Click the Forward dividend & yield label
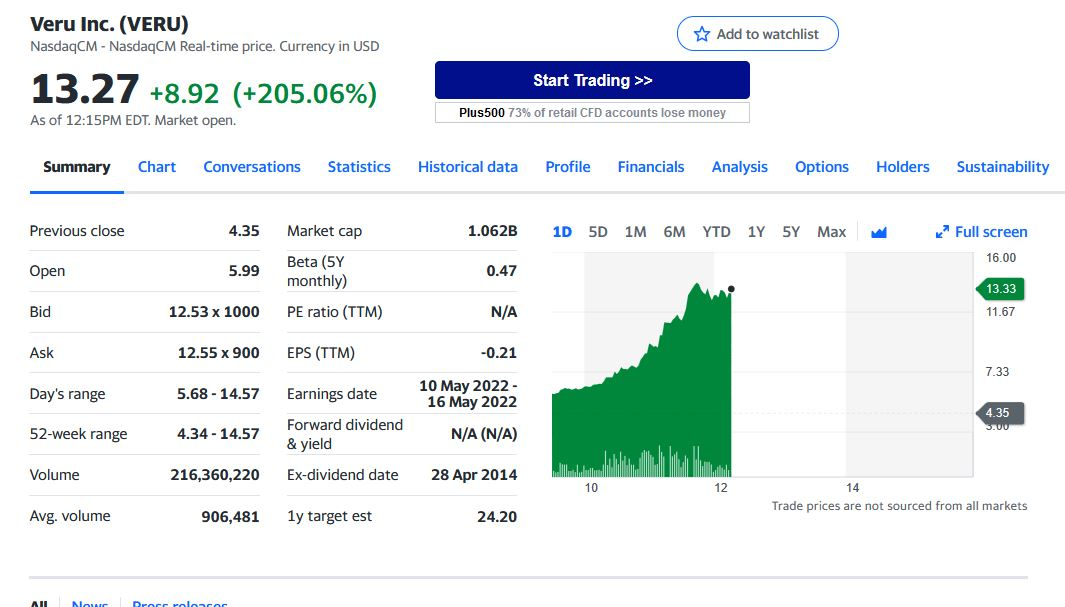The image size is (1065, 607). coord(345,434)
